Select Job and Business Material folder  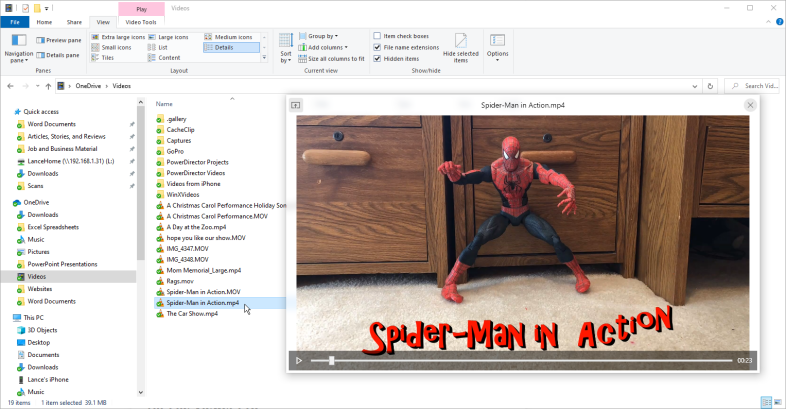(x=62, y=149)
